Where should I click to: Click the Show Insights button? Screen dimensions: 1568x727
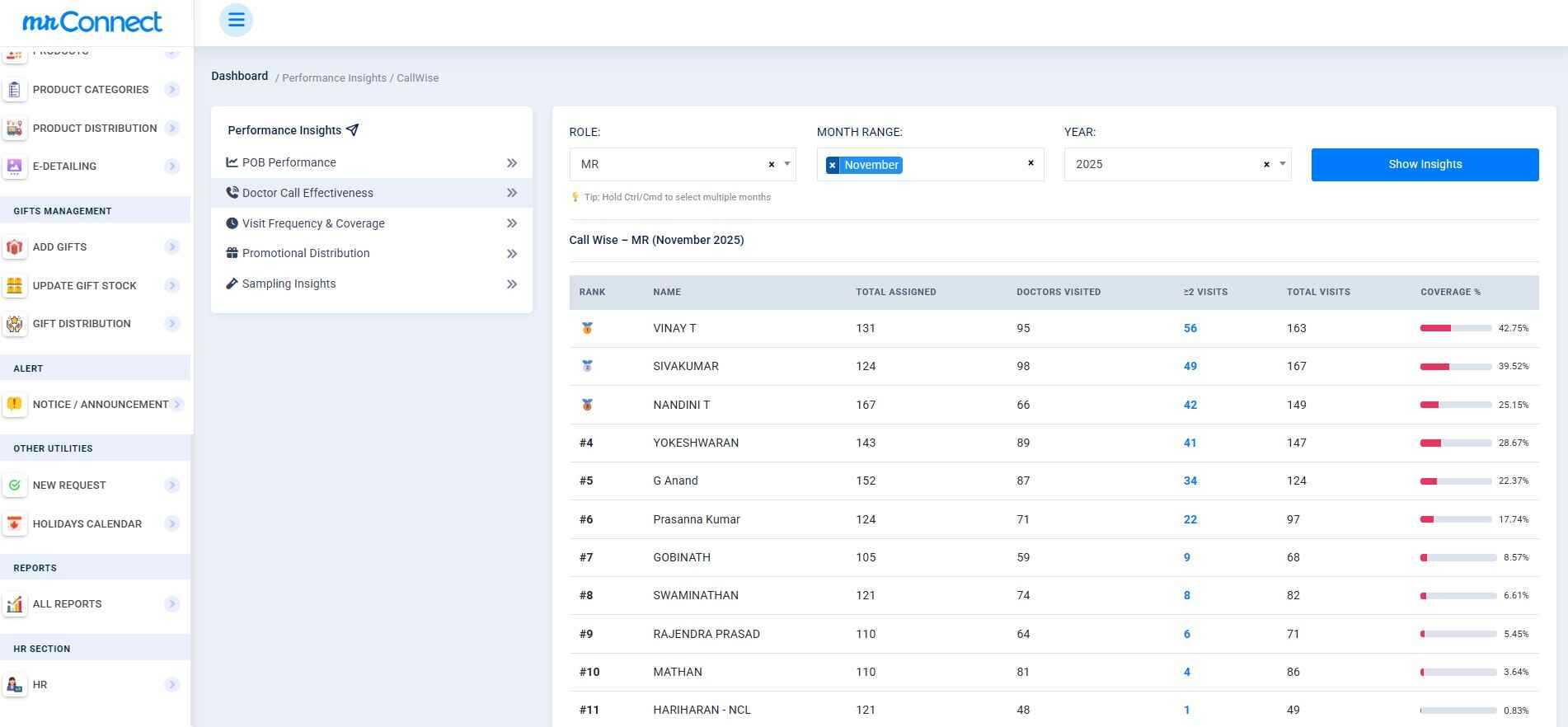click(1425, 165)
